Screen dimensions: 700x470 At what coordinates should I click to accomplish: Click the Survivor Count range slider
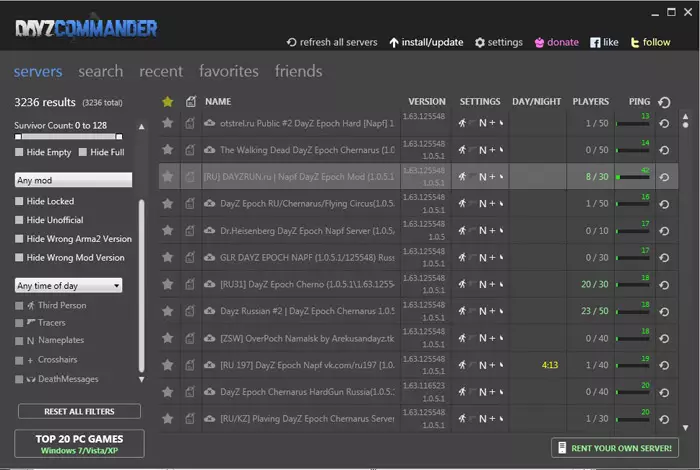click(68, 137)
